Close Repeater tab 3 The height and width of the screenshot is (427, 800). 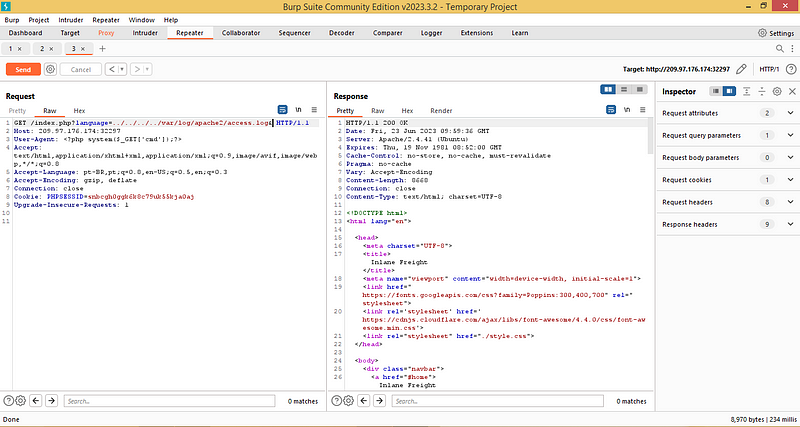pyautogui.click(x=83, y=49)
